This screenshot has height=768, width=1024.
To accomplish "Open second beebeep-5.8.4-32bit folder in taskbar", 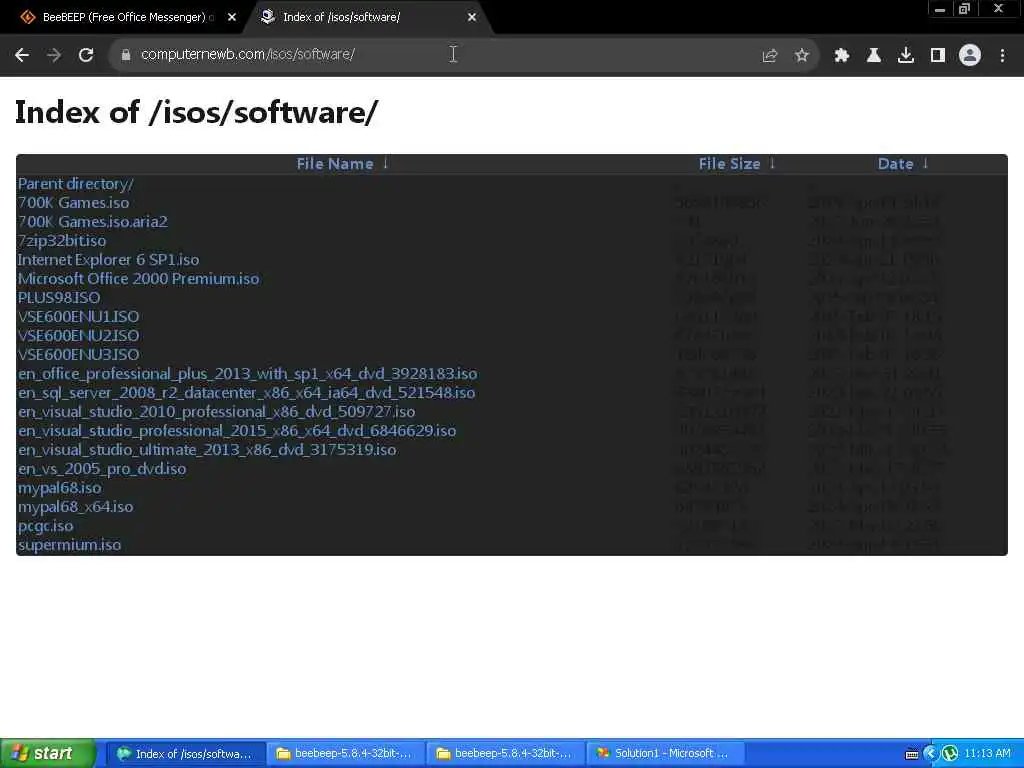I will 505,754.
